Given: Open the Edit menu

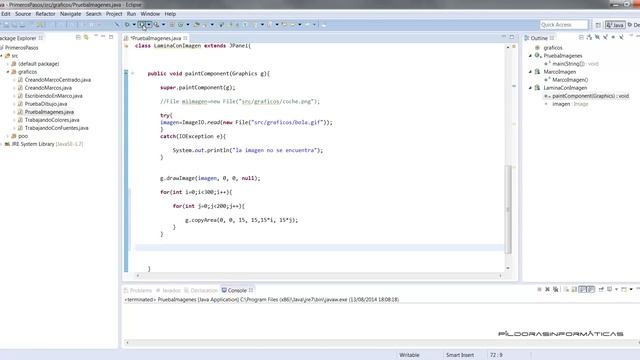Looking at the screenshot, I should [6, 14].
